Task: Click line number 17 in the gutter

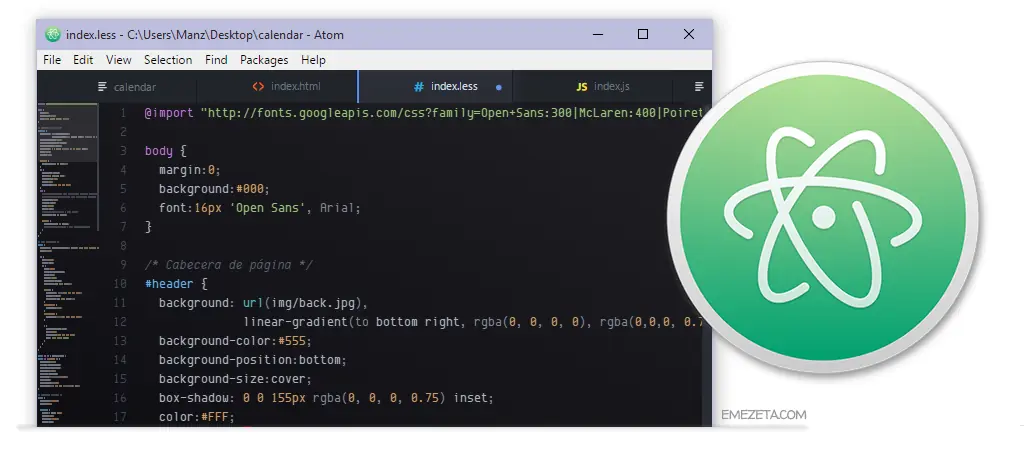Action: coord(120,417)
